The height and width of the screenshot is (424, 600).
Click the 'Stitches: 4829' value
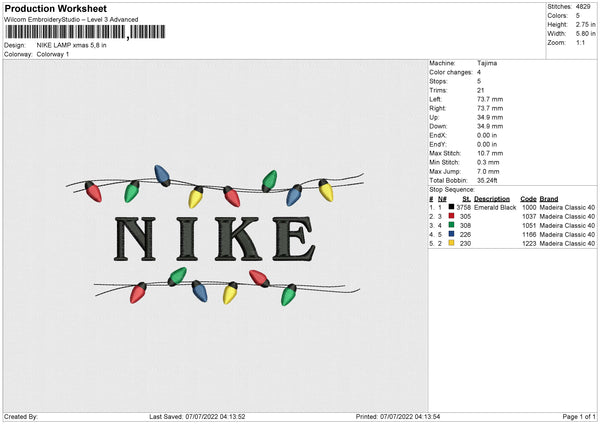583,7
